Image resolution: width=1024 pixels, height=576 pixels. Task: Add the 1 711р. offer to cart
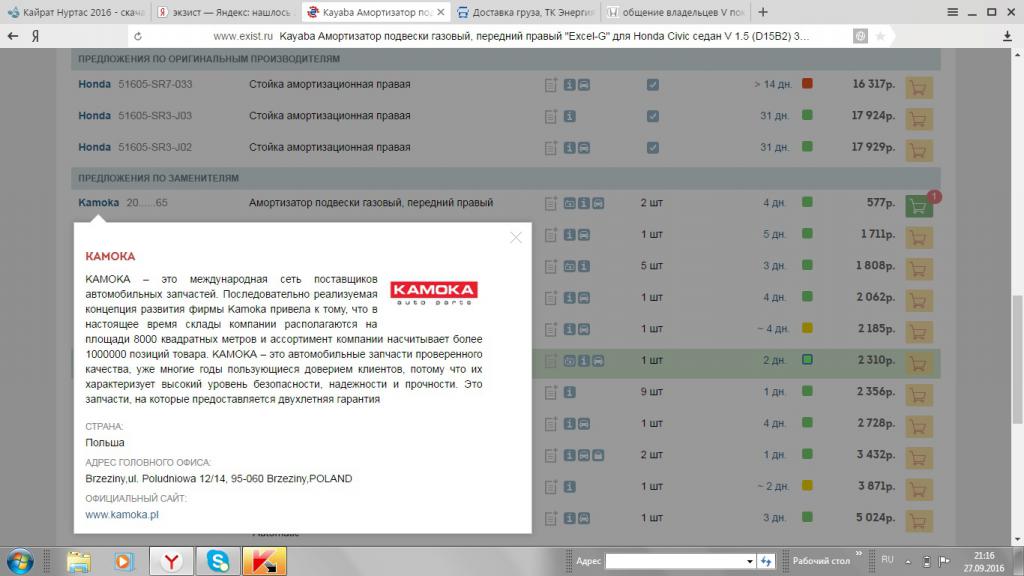point(918,238)
